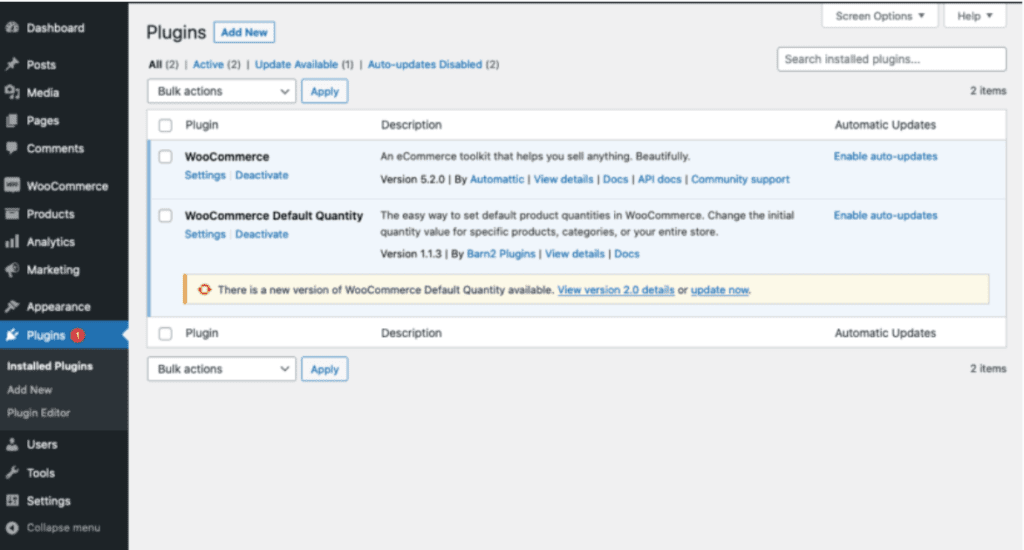Enable auto-updates for WooCommerce
The width and height of the screenshot is (1024, 550).
(886, 156)
